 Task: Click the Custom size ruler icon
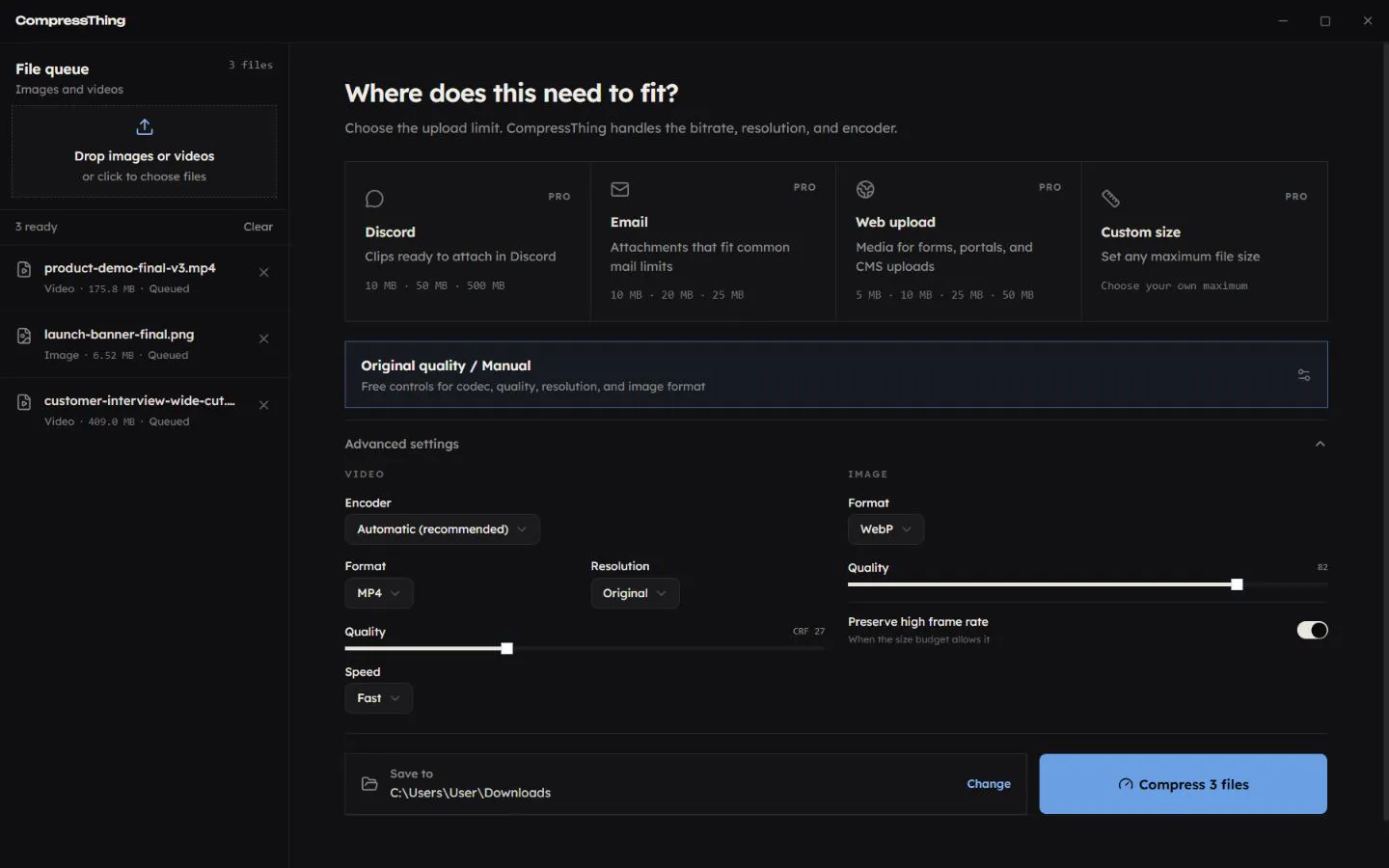point(1110,199)
